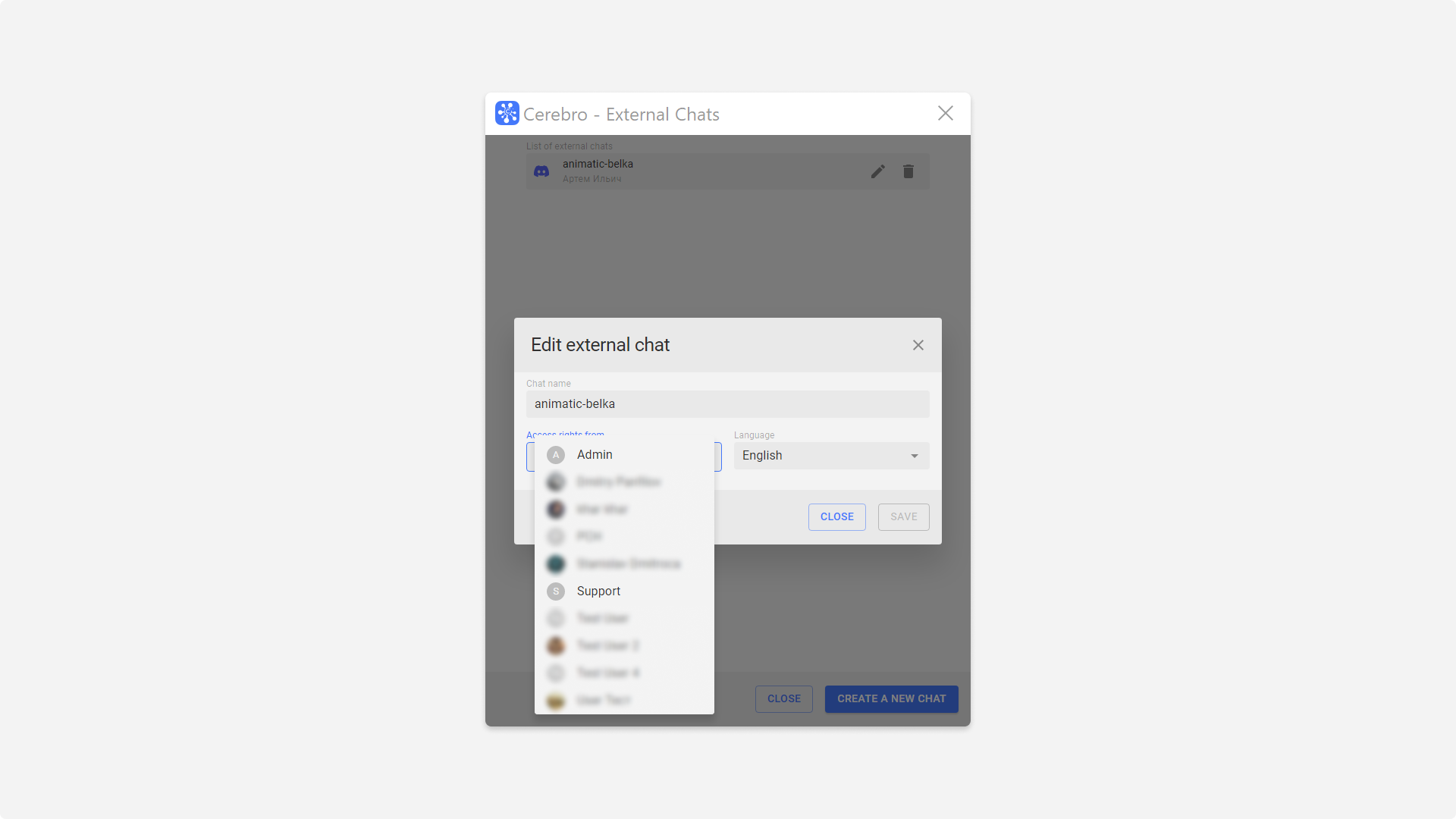Click the animatic-belka chat name field
The width and height of the screenshot is (1456, 819).
[x=728, y=403]
